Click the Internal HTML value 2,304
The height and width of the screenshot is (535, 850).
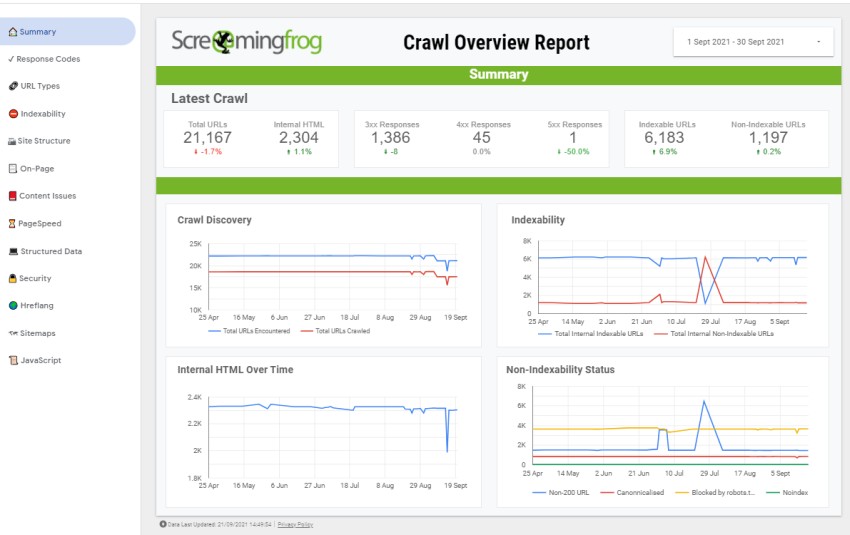299,138
